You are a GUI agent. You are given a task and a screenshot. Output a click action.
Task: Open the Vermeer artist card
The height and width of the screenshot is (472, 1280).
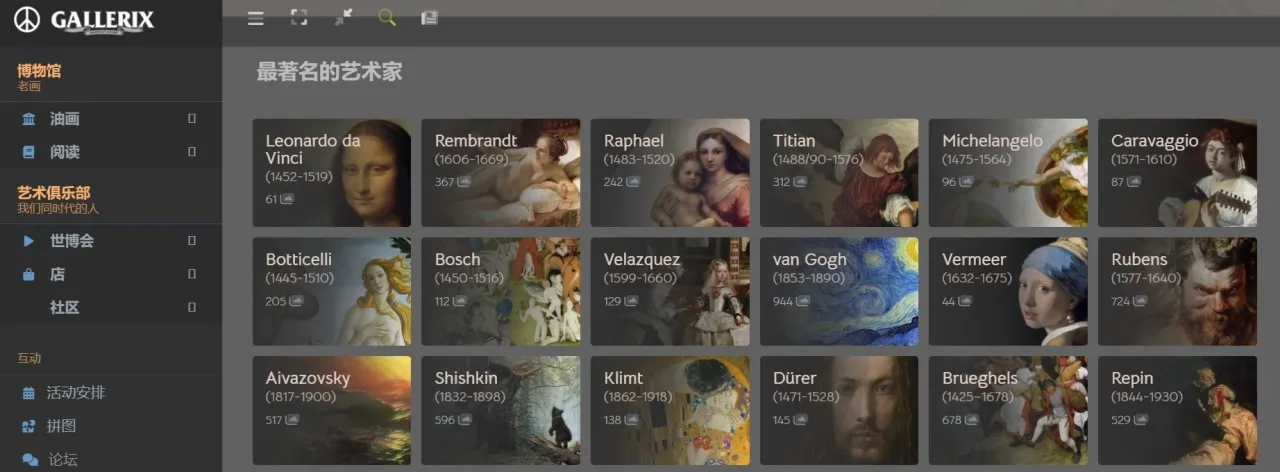1008,292
